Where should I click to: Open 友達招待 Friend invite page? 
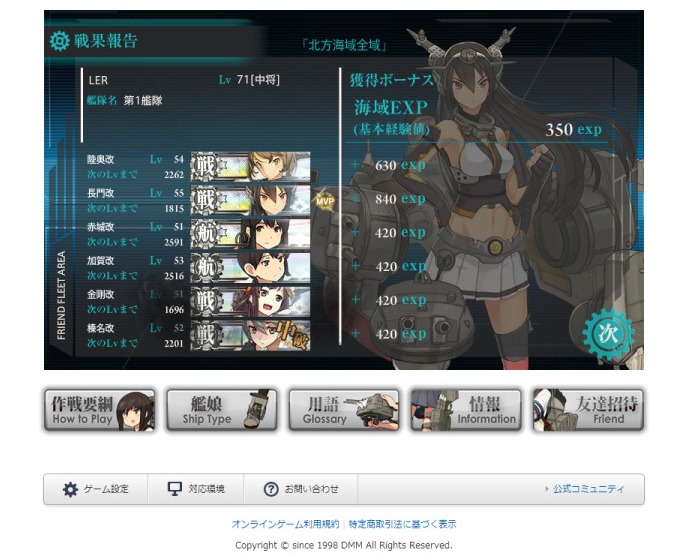click(588, 410)
